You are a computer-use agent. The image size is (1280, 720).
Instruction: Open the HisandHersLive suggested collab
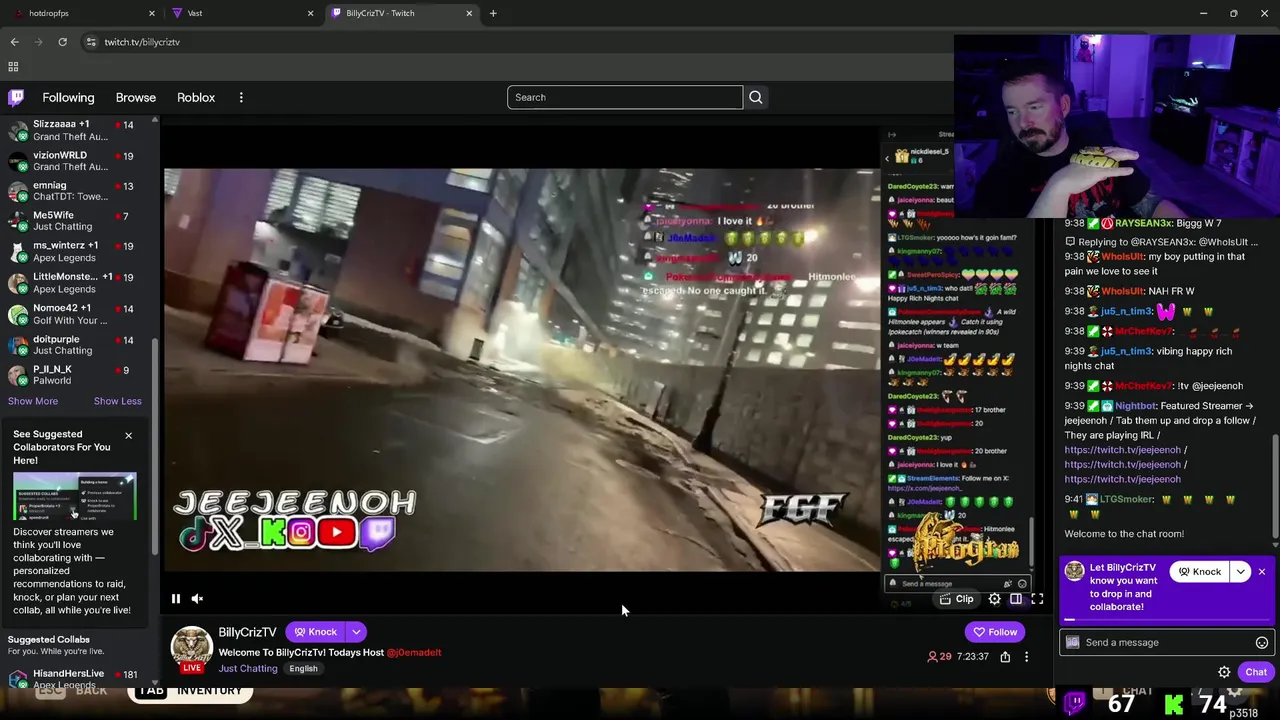76,679
